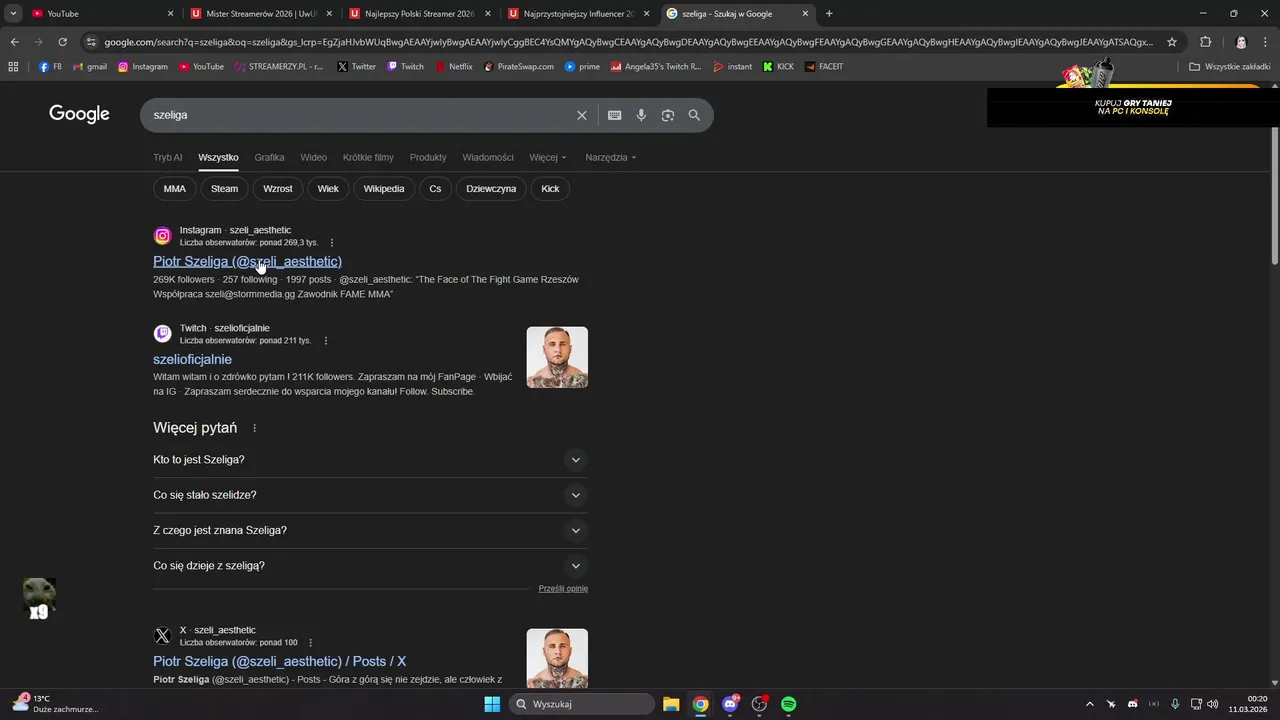
Task: Select the Dziewczyna suggestion chip
Action: [x=491, y=189]
